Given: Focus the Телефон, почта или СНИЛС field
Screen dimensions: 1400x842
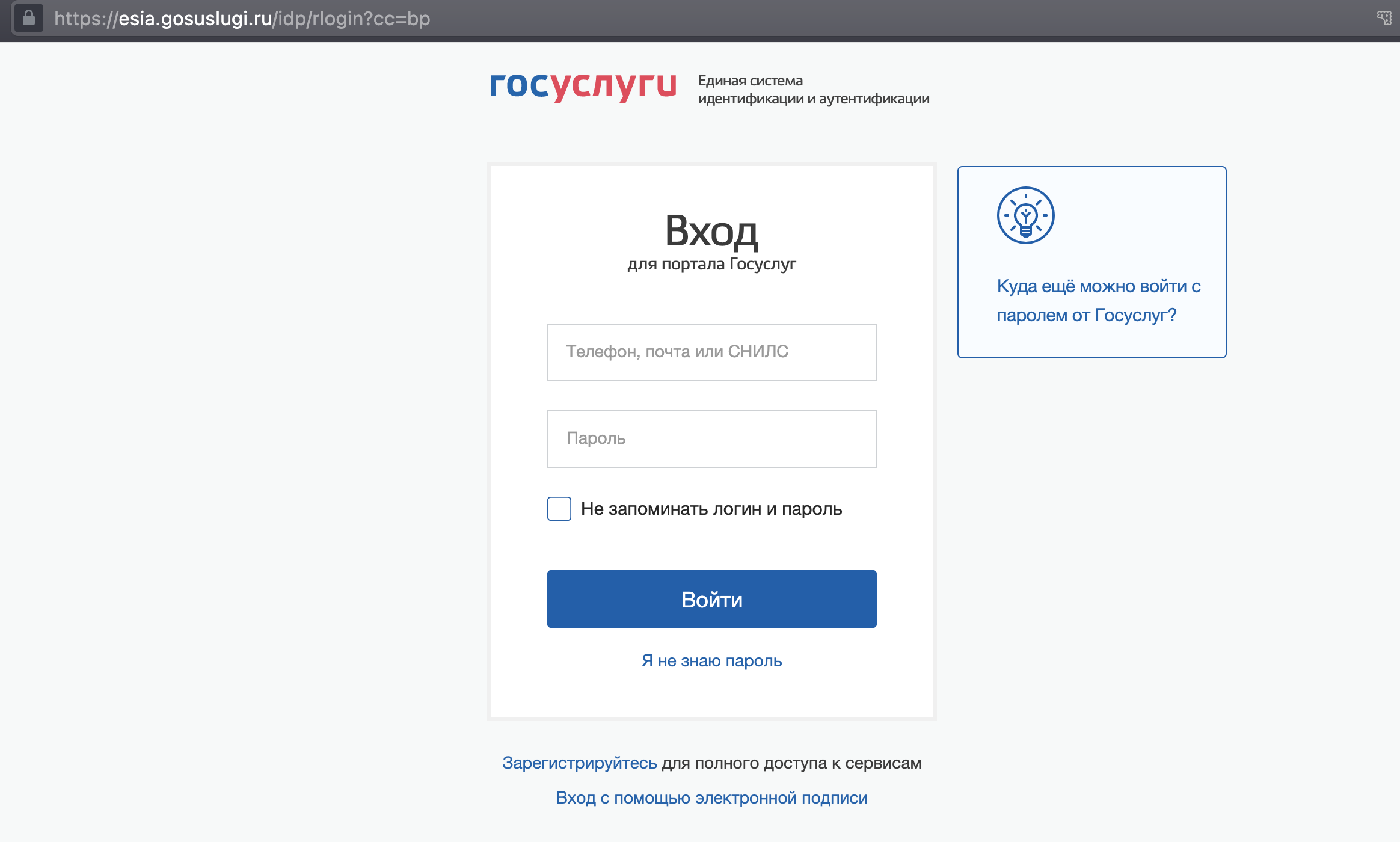Looking at the screenshot, I should [x=711, y=352].
